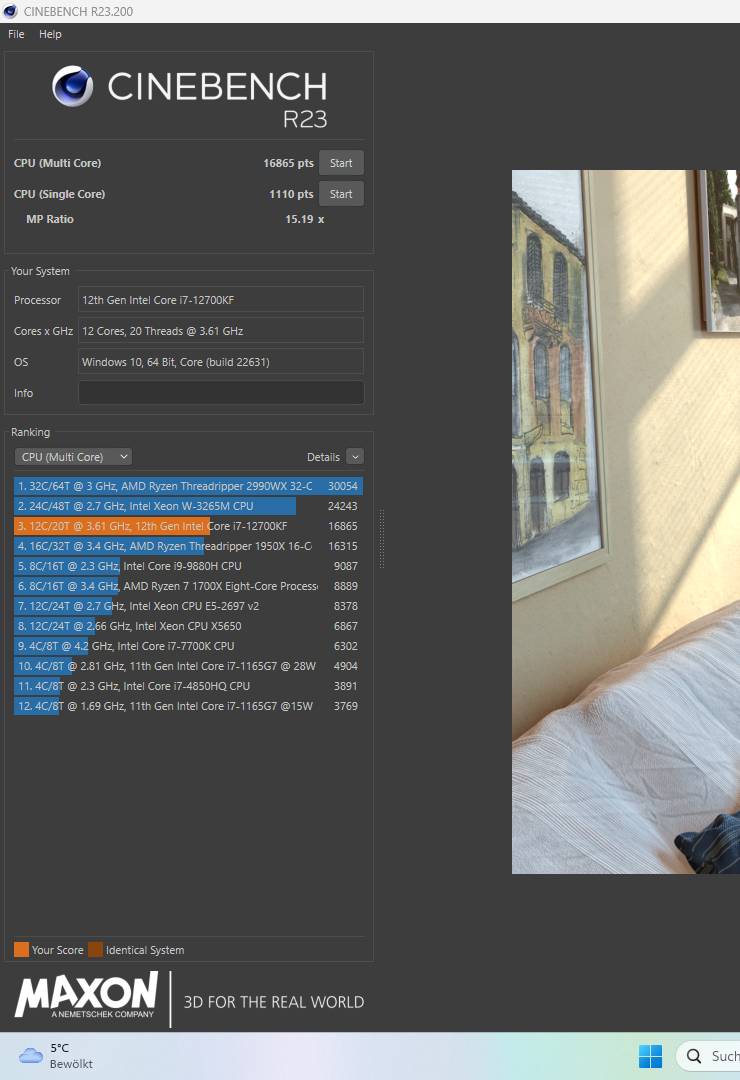Image resolution: width=740 pixels, height=1080 pixels.
Task: Start the CPU Multi Core benchmark
Action: click(x=341, y=163)
